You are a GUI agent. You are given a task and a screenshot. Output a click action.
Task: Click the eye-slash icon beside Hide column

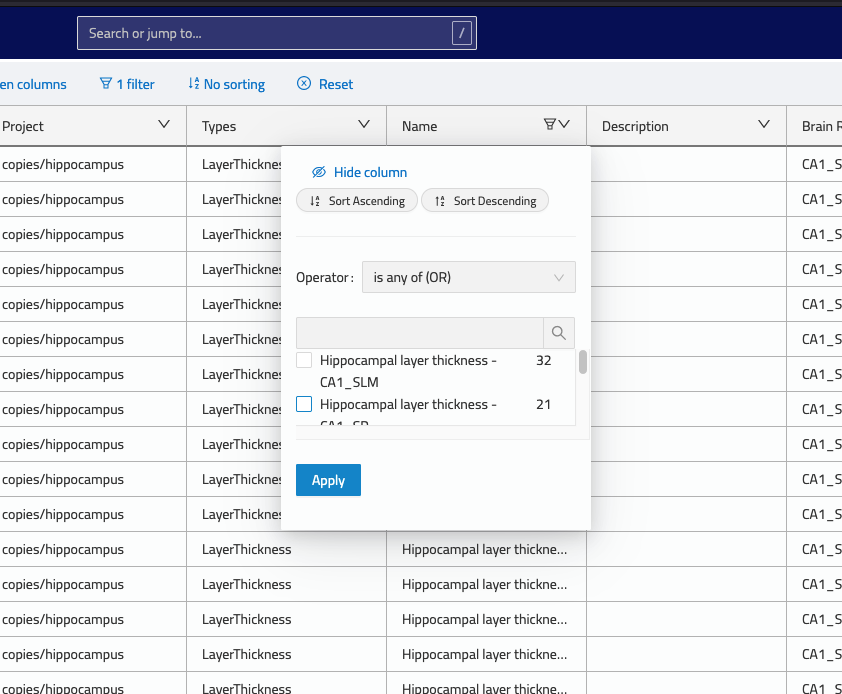tap(319, 172)
